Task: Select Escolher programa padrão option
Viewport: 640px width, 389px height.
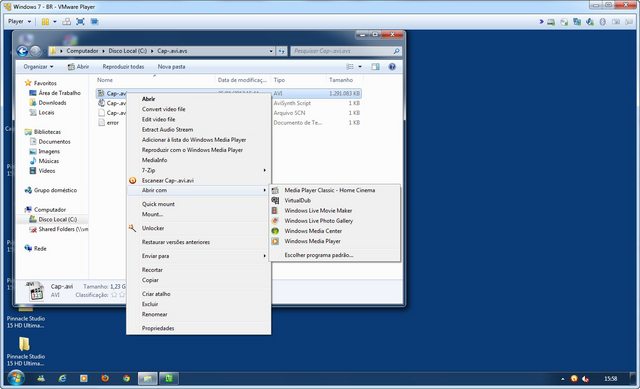Action: point(319,255)
